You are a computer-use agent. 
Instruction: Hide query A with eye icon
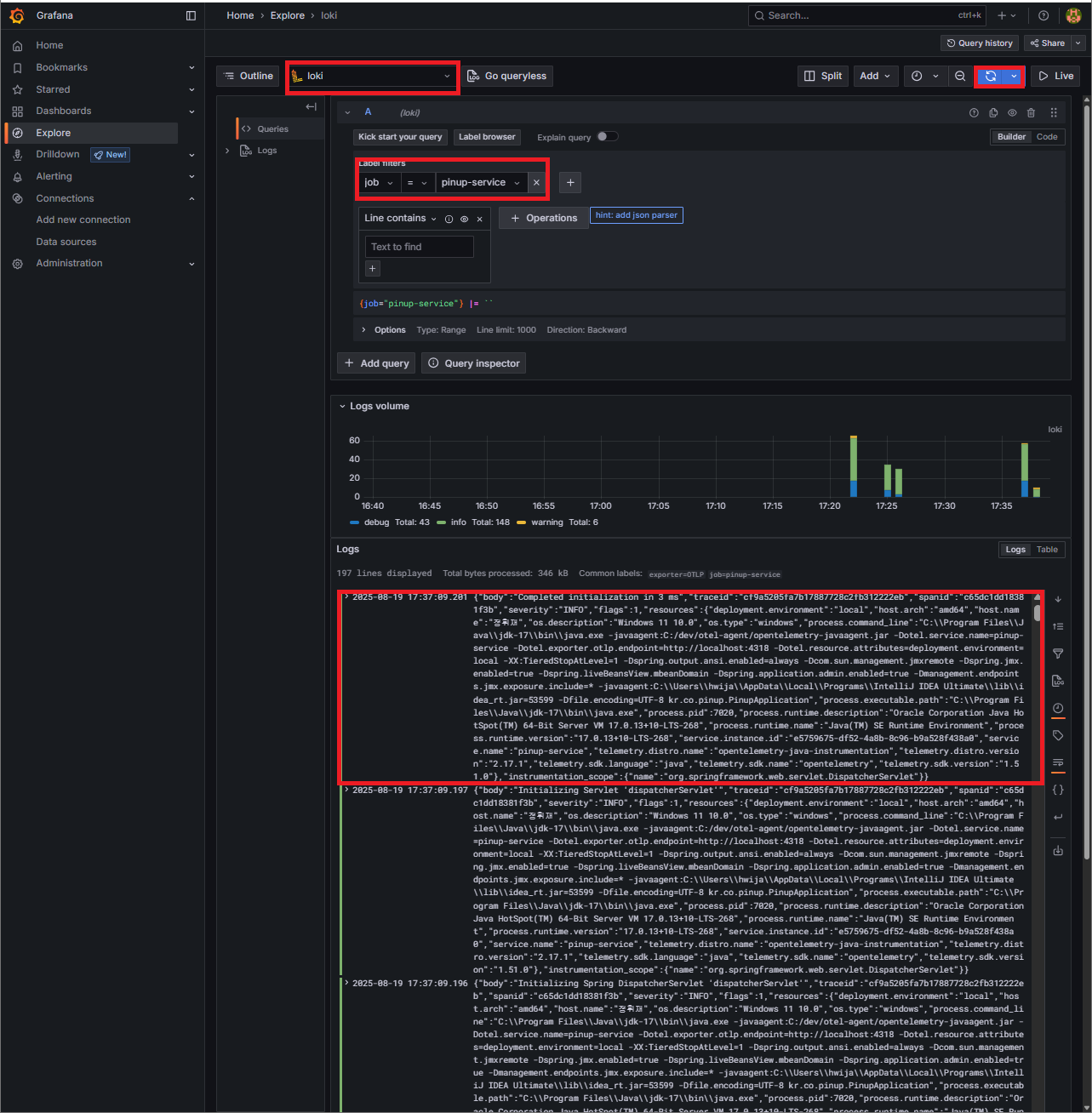point(1012,112)
